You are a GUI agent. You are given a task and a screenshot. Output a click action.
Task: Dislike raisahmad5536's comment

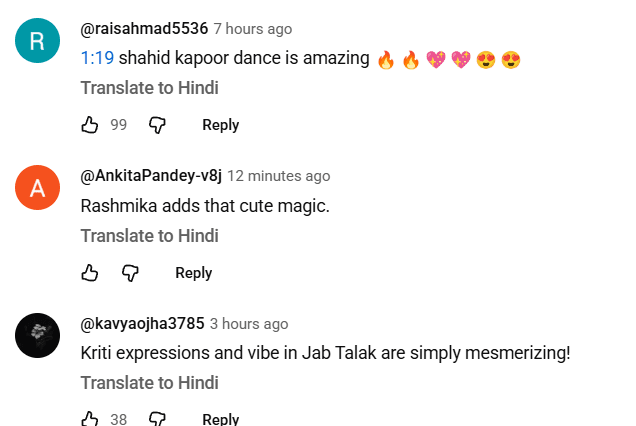click(157, 125)
